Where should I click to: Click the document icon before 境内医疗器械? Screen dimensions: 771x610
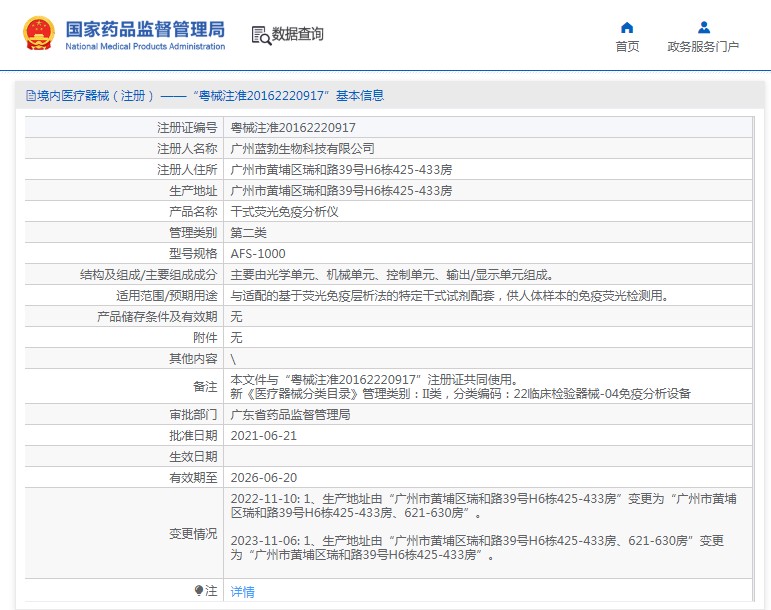click(x=31, y=96)
